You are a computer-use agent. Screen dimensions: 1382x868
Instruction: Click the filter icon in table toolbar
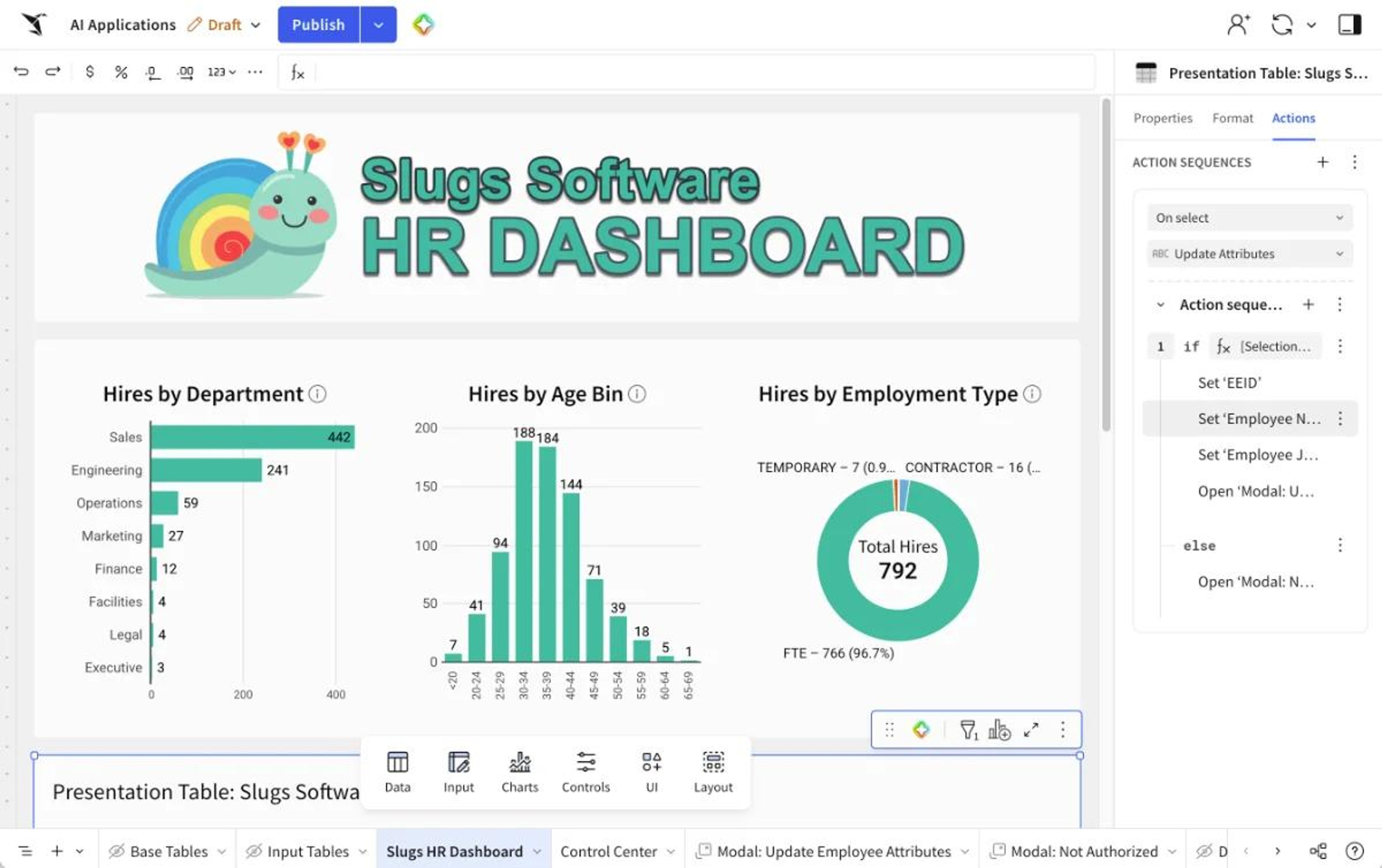(968, 730)
